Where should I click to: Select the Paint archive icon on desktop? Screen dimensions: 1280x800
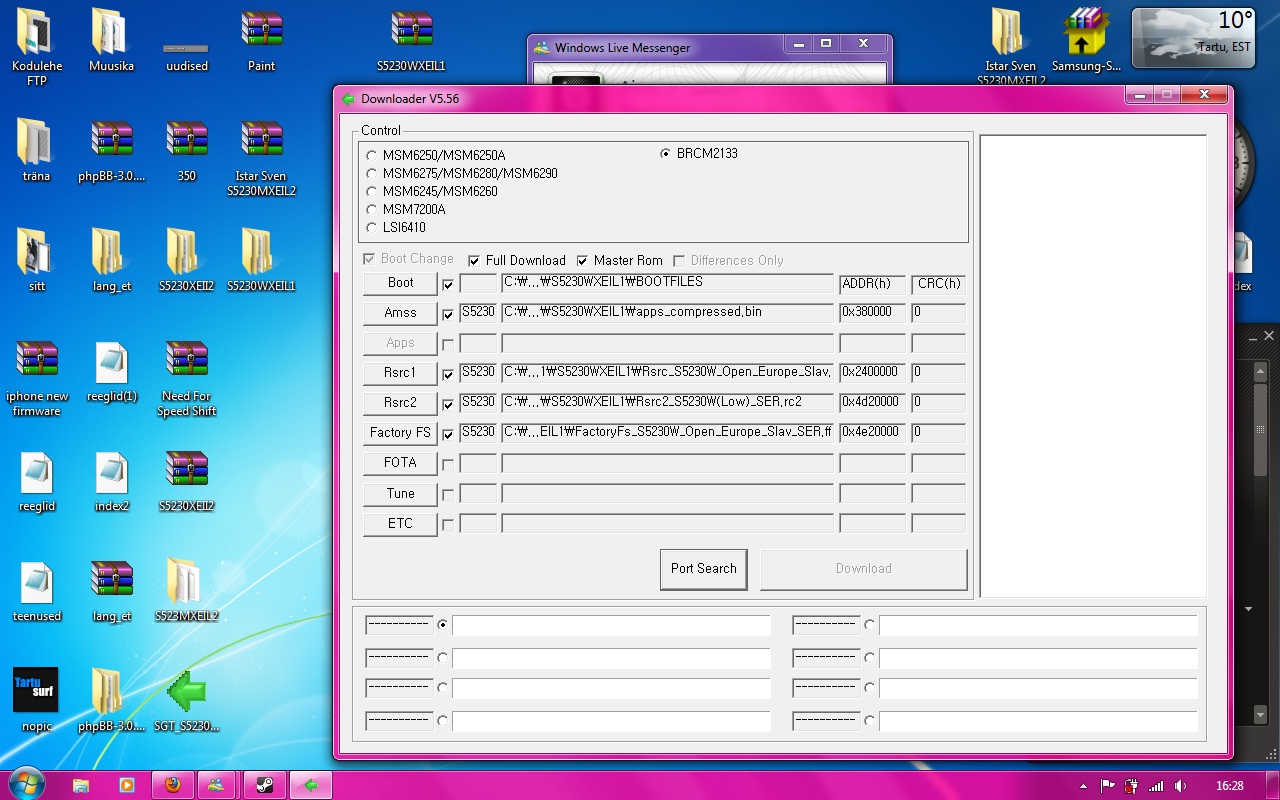tap(261, 40)
